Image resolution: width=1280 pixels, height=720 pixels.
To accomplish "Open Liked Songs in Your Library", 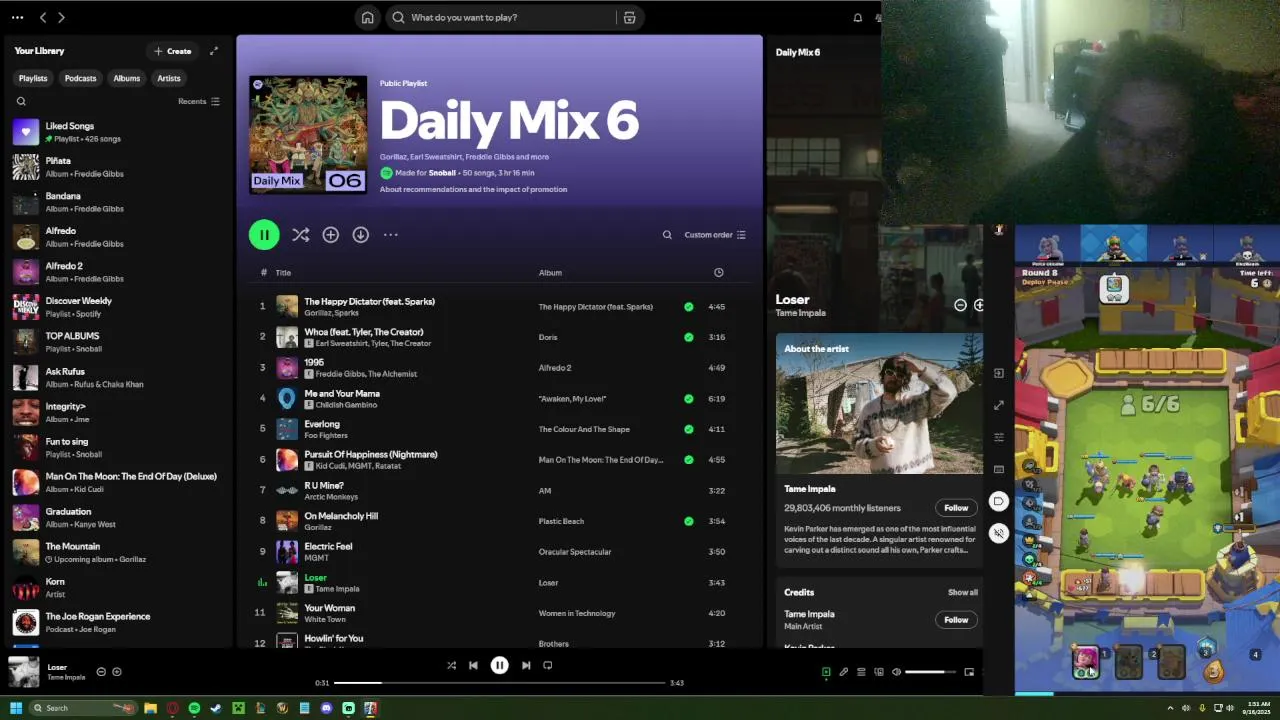I will [x=118, y=132].
